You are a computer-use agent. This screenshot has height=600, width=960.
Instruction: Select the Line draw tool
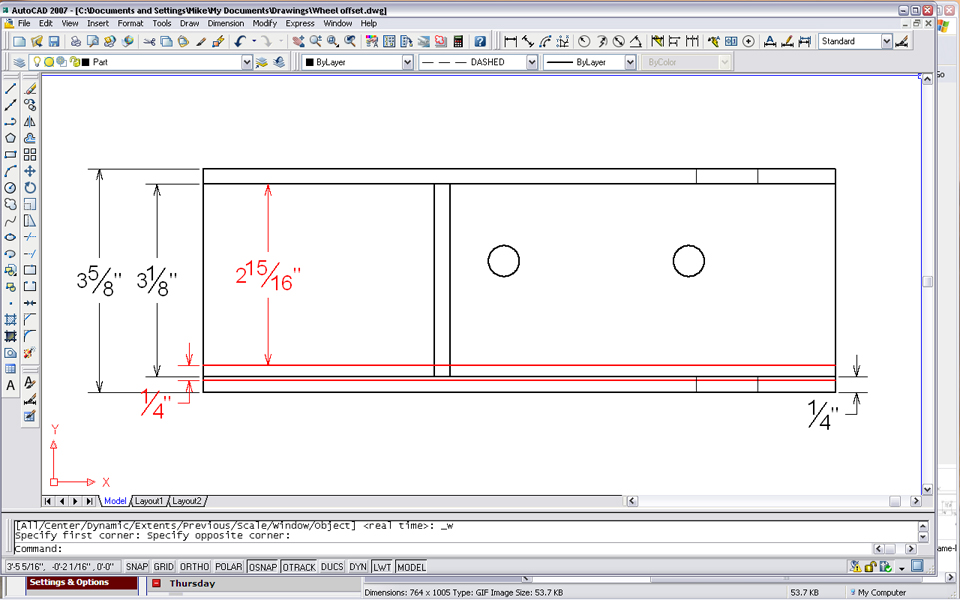[x=10, y=89]
